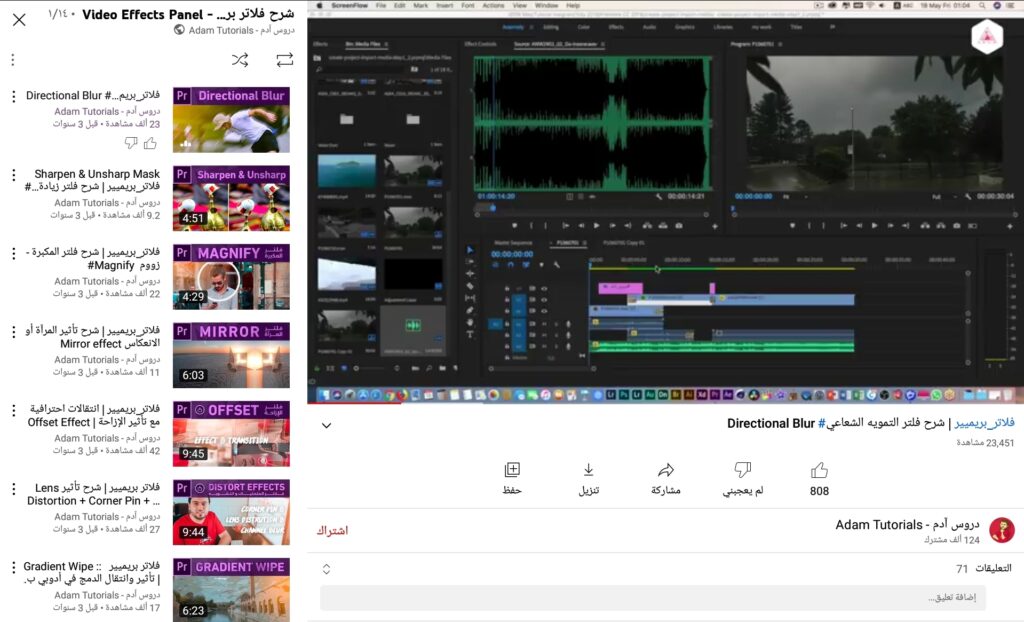The image size is (1024, 622).
Task: Like the video with the thumbs-up icon
Action: point(818,470)
